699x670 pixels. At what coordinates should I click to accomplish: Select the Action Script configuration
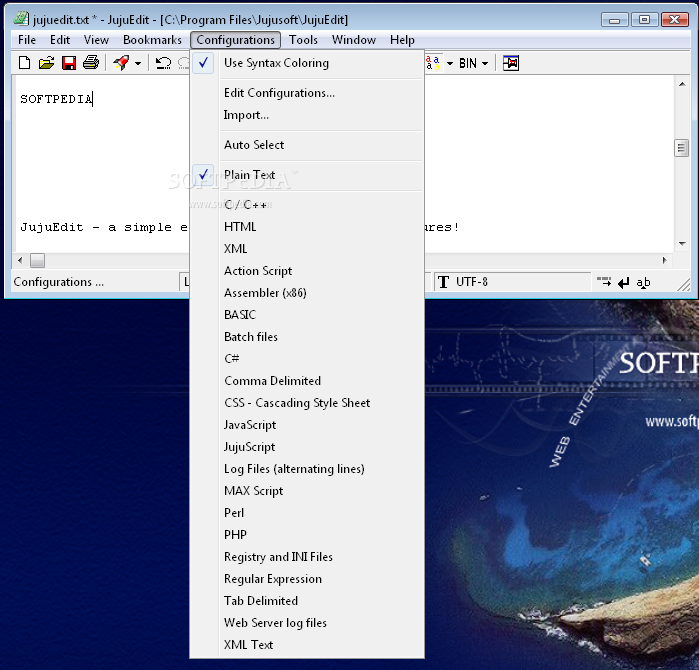307,271
